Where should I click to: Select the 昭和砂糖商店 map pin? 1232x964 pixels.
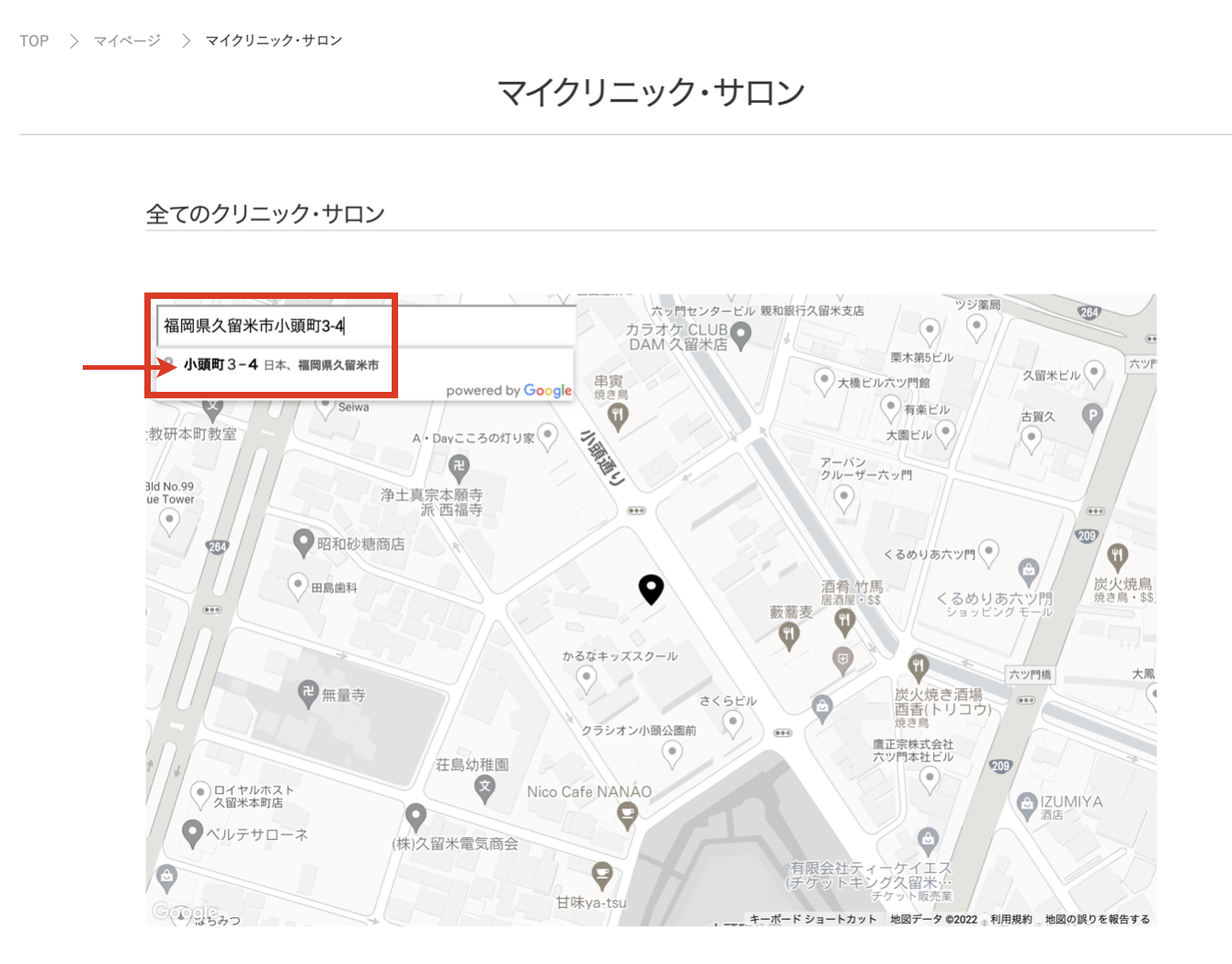[303, 543]
